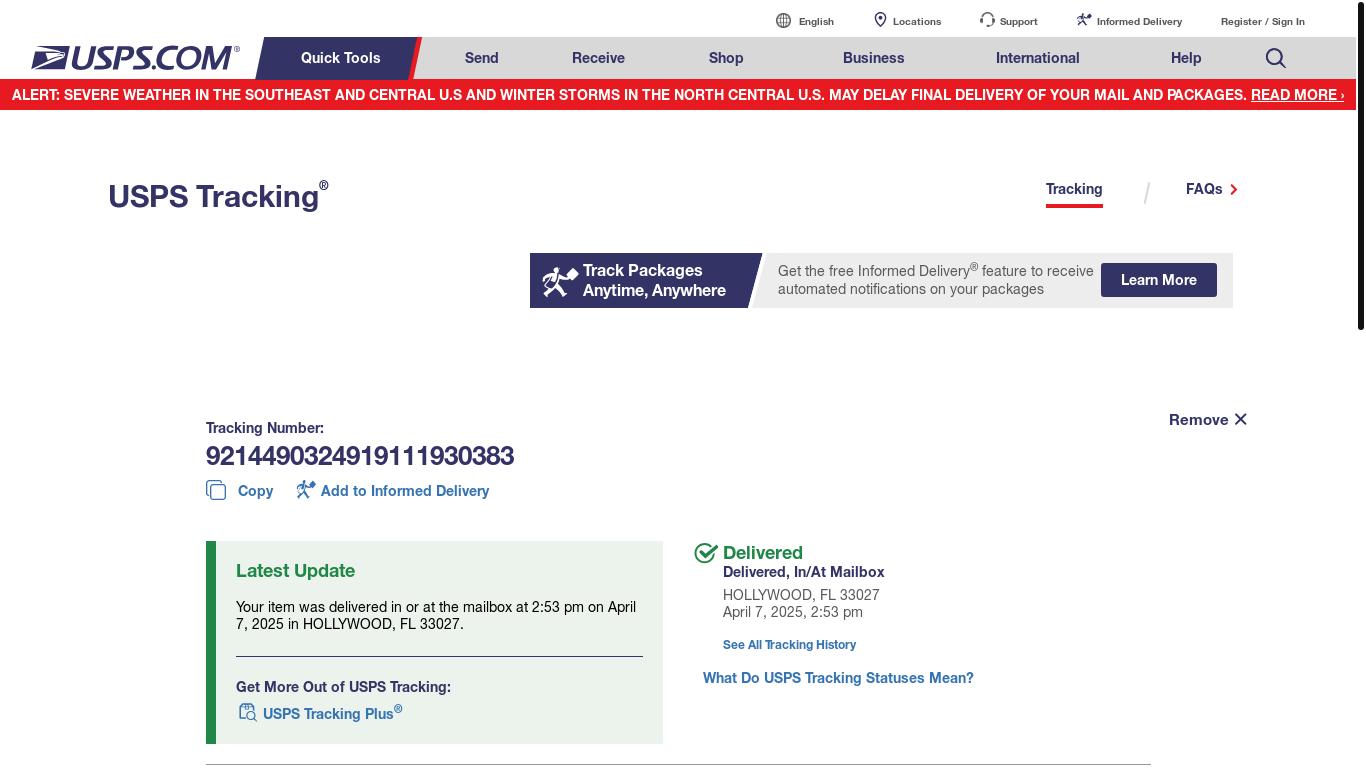Click the page vertical scrollbar thumb

pyautogui.click(x=1361, y=165)
